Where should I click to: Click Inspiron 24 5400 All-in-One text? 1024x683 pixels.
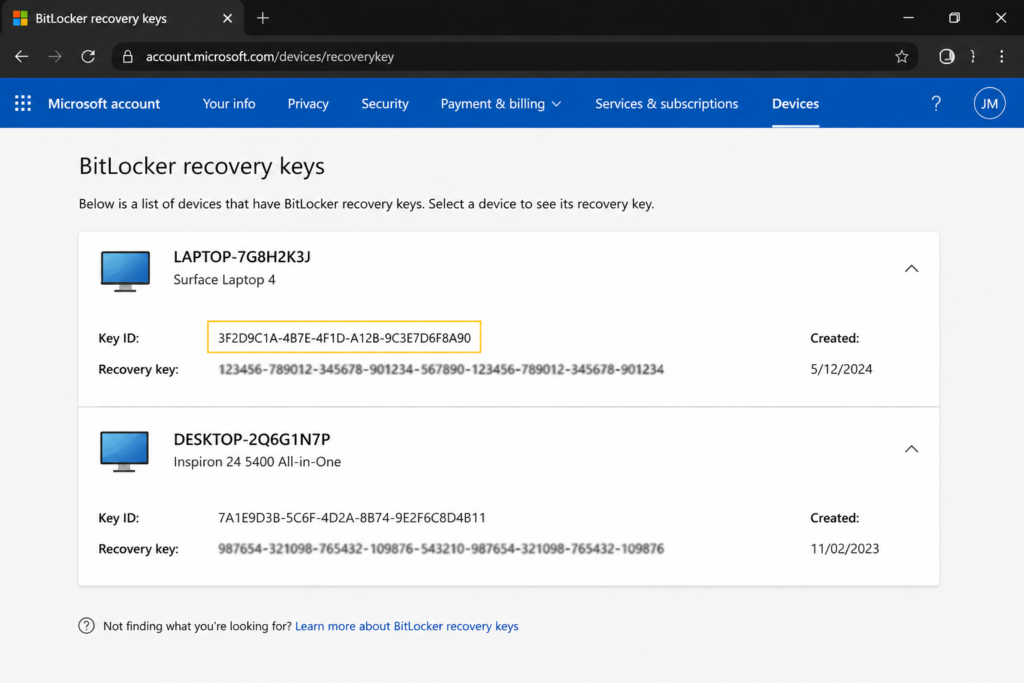(257, 462)
